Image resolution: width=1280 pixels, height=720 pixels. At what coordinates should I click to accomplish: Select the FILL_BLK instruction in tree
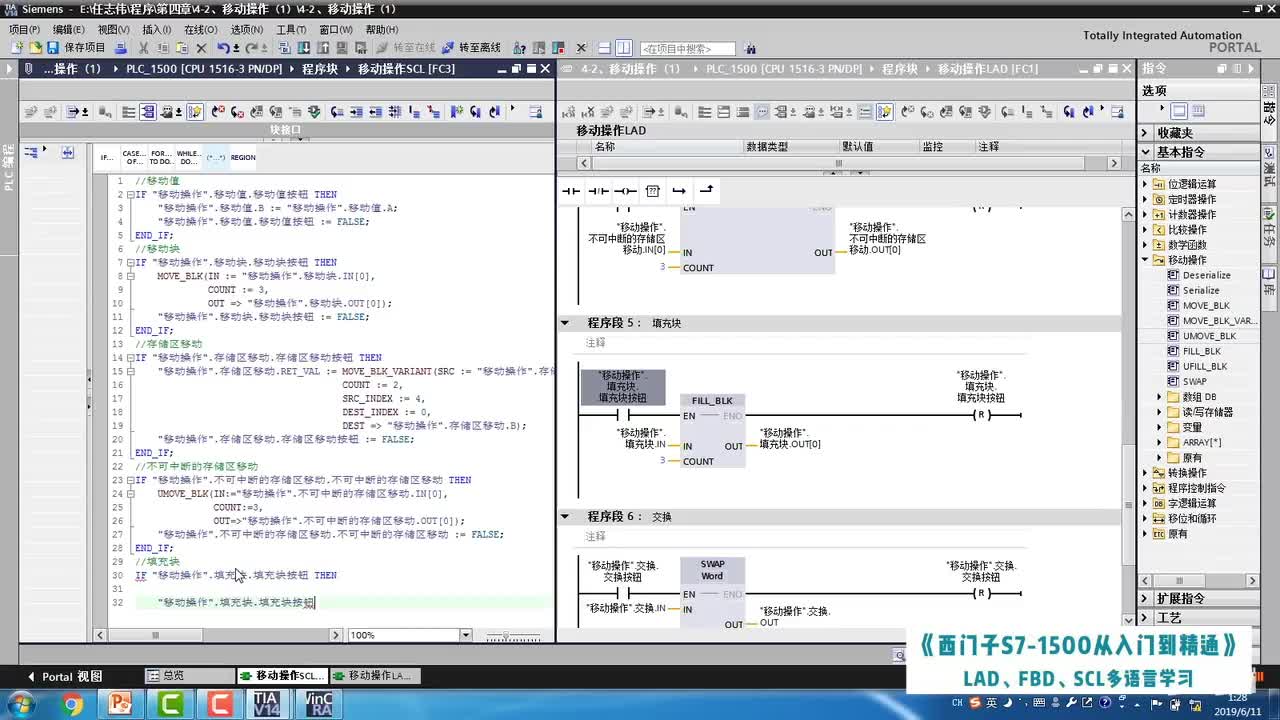1201,351
